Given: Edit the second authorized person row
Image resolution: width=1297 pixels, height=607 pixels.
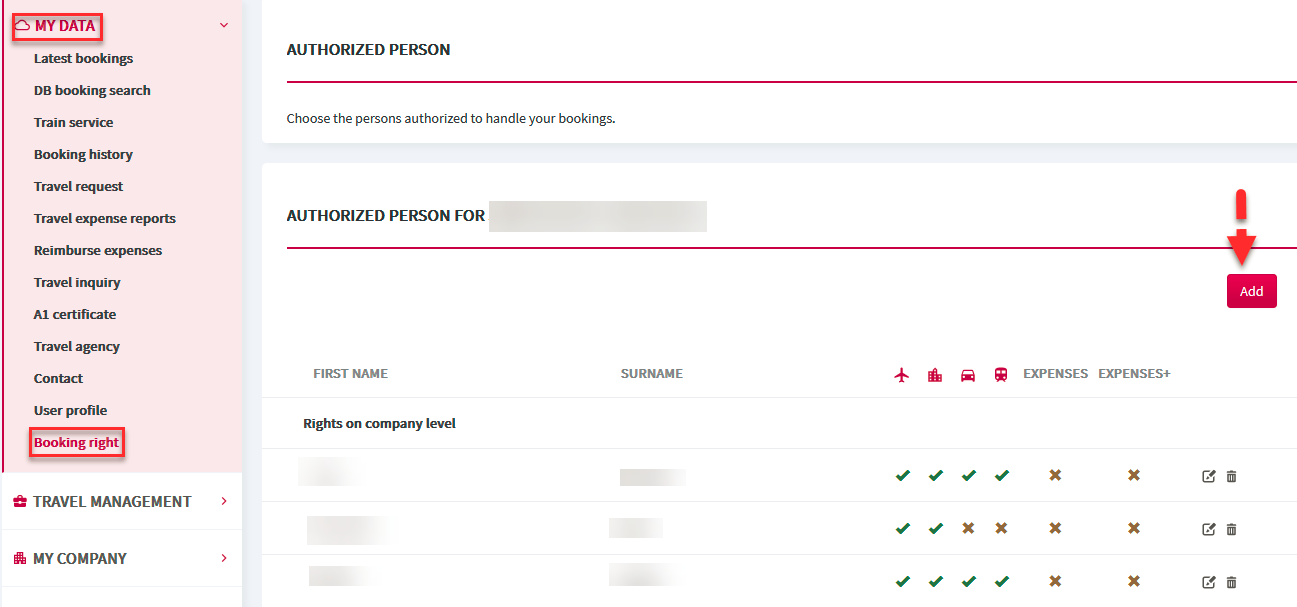Looking at the screenshot, I should pos(1208,529).
